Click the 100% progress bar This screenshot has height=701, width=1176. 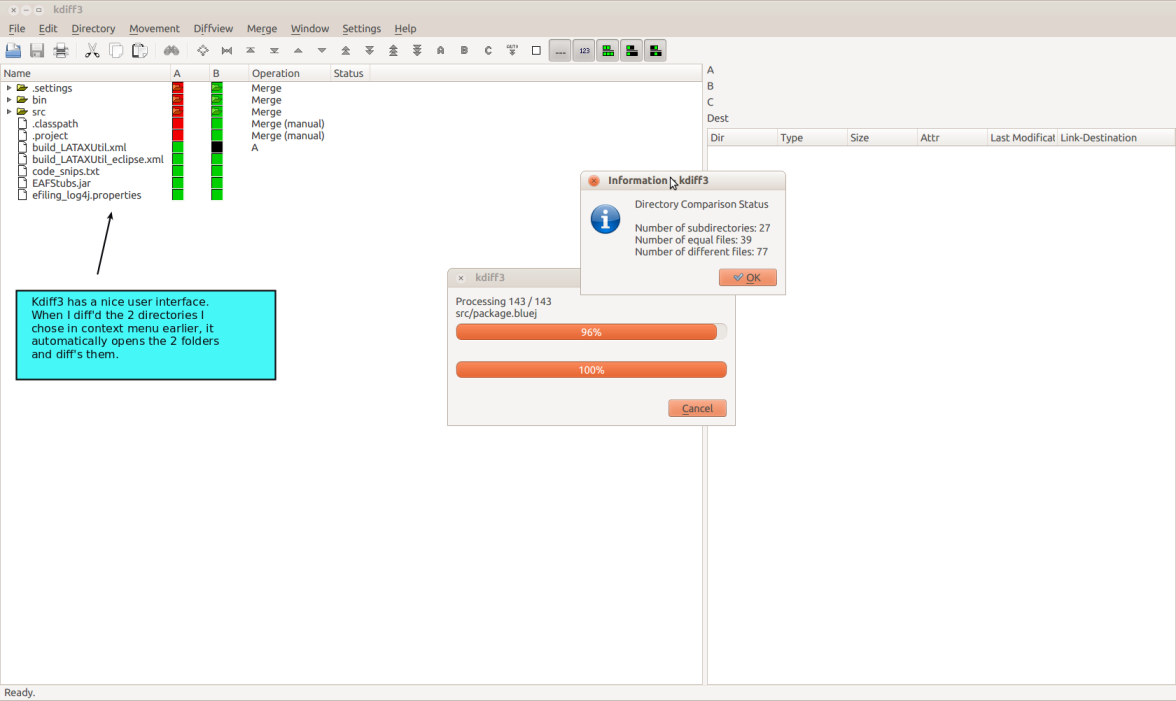tap(591, 370)
